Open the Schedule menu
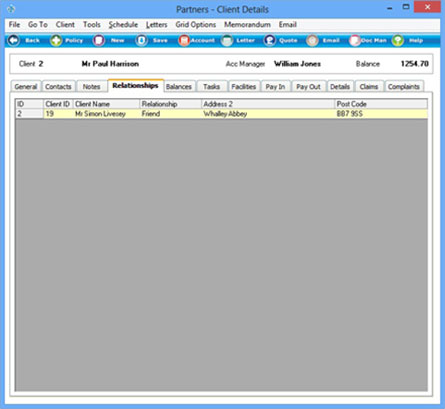The width and height of the screenshot is (445, 409). coord(123,25)
